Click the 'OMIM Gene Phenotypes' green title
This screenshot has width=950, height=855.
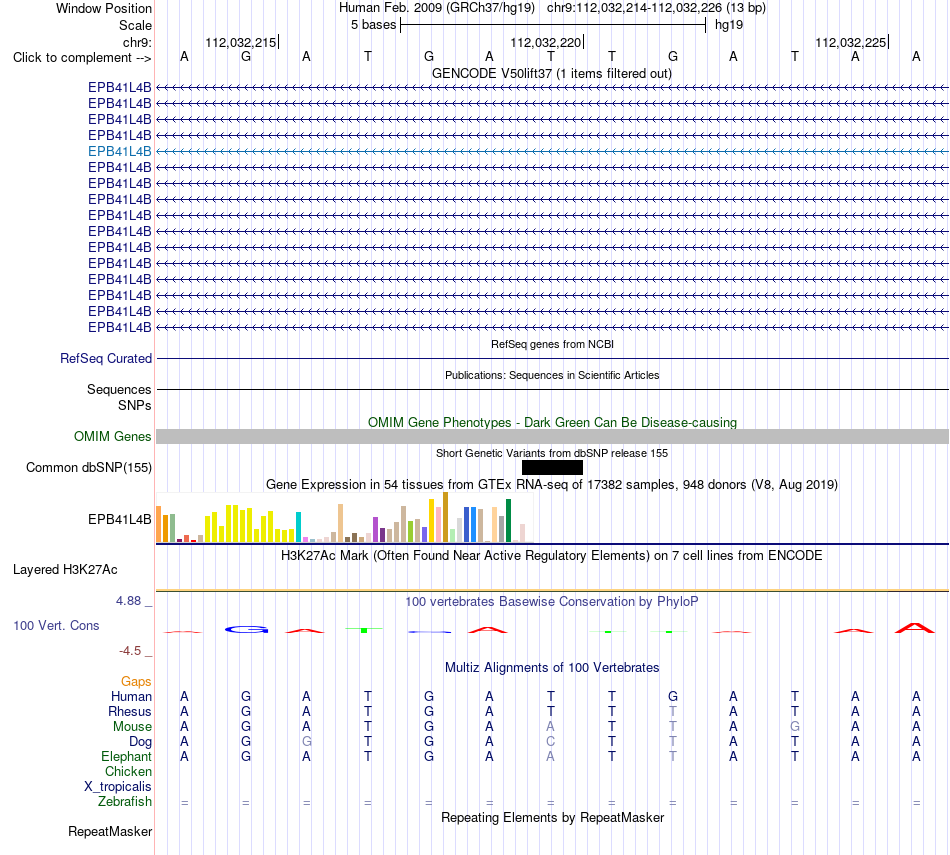pos(552,422)
